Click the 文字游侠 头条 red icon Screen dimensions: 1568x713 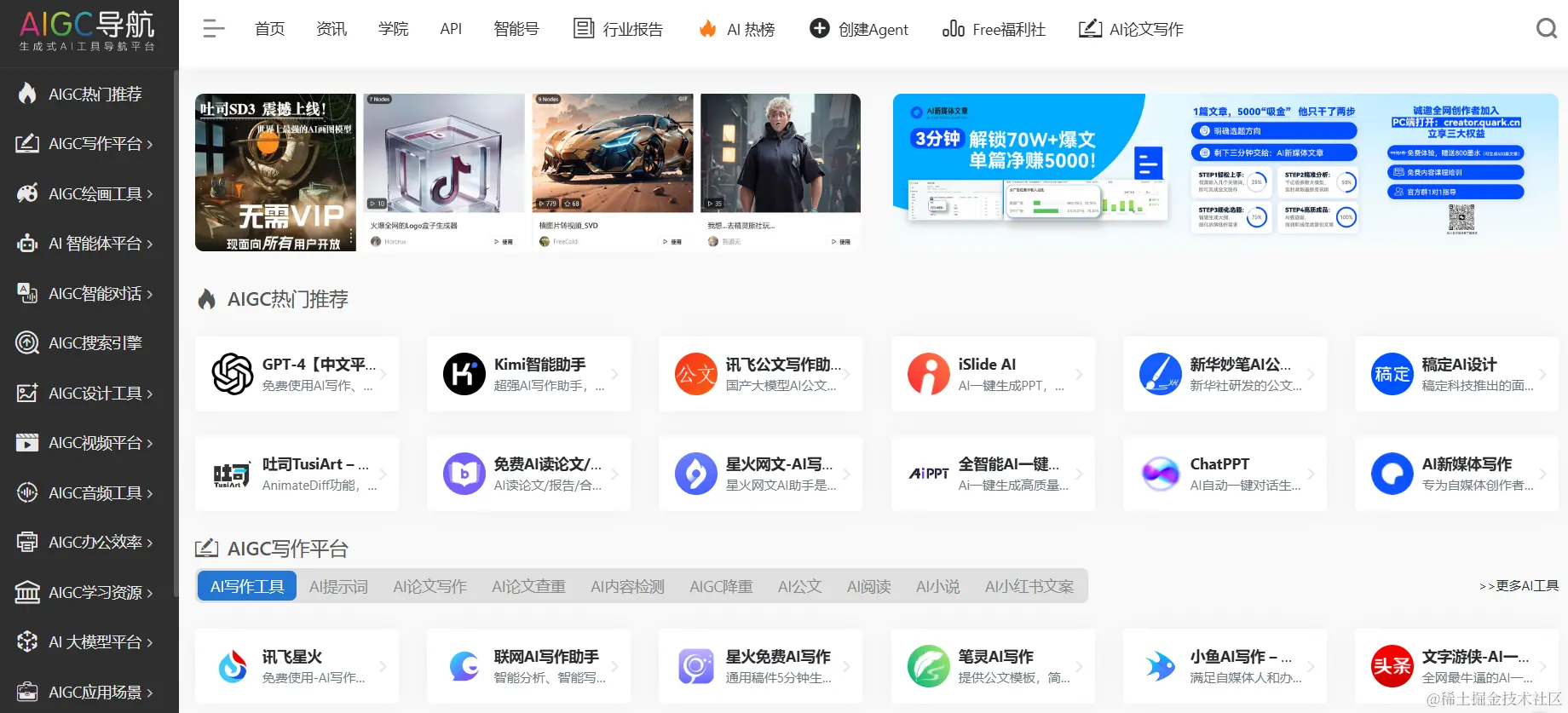(1392, 666)
